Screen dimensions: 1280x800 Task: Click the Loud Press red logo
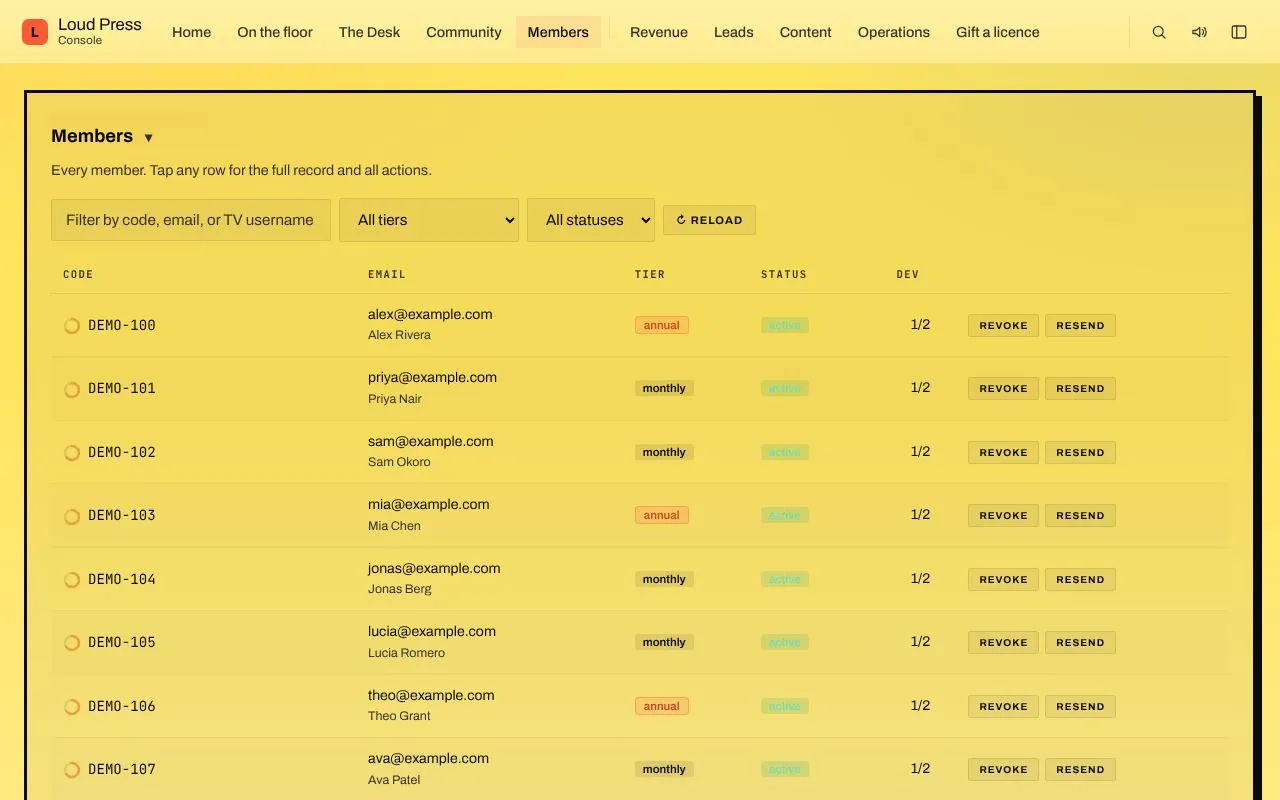coord(35,32)
